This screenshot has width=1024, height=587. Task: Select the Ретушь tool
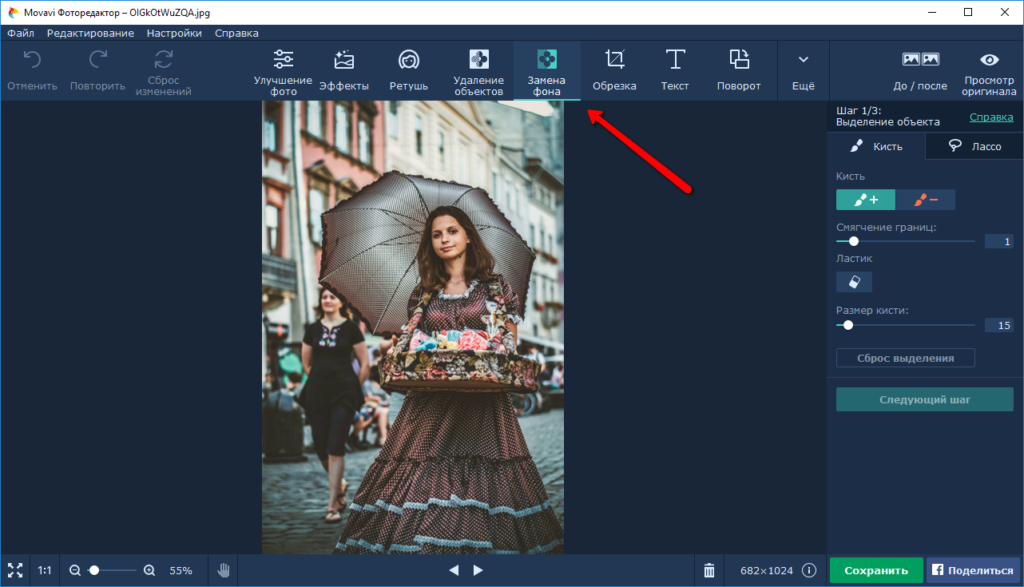[408, 70]
